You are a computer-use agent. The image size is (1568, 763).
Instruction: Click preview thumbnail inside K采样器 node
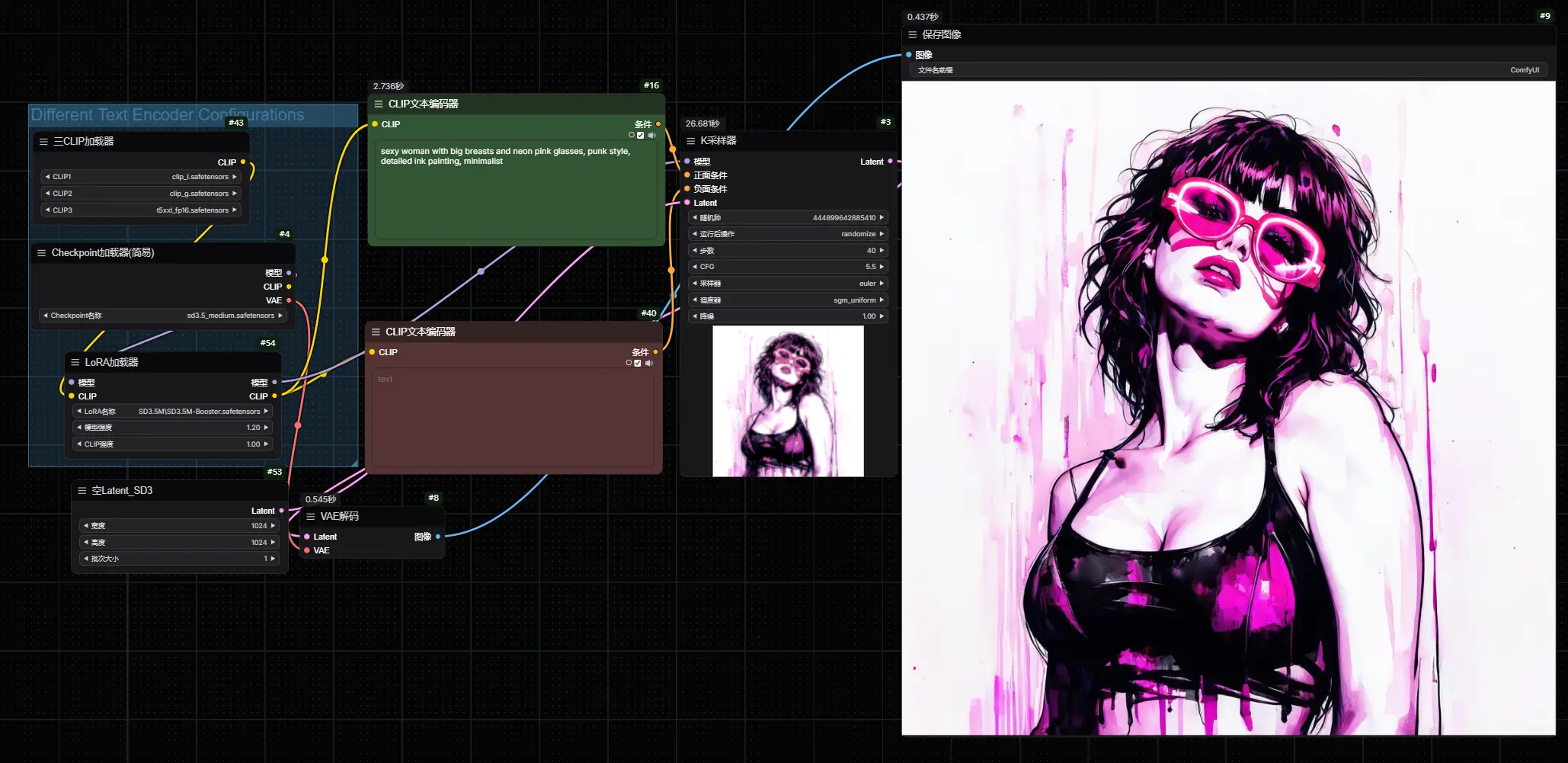(788, 402)
